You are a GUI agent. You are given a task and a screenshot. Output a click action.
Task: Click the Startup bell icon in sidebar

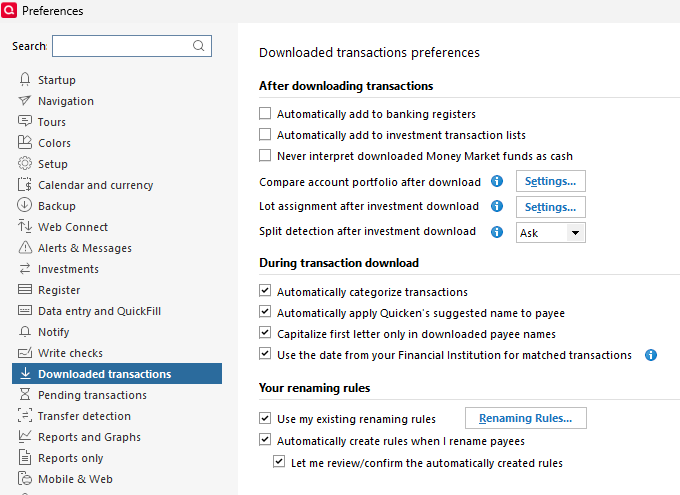point(25,80)
